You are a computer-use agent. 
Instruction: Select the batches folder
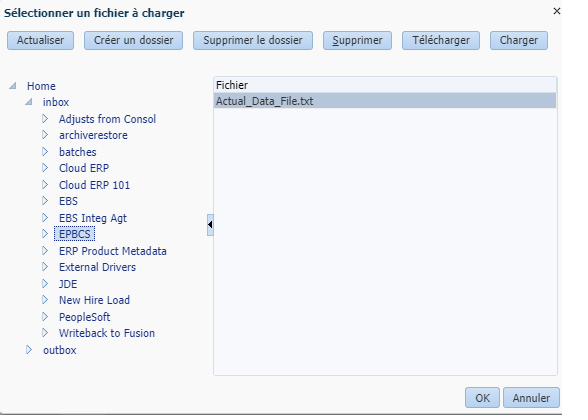coord(78,152)
